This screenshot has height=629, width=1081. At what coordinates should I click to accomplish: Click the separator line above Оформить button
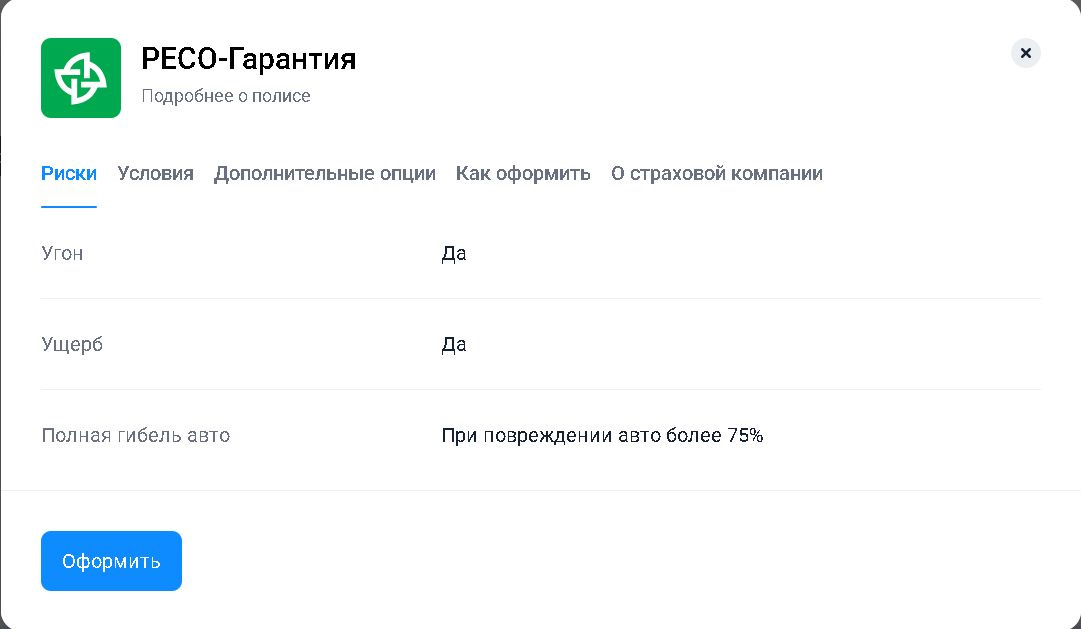(540, 490)
